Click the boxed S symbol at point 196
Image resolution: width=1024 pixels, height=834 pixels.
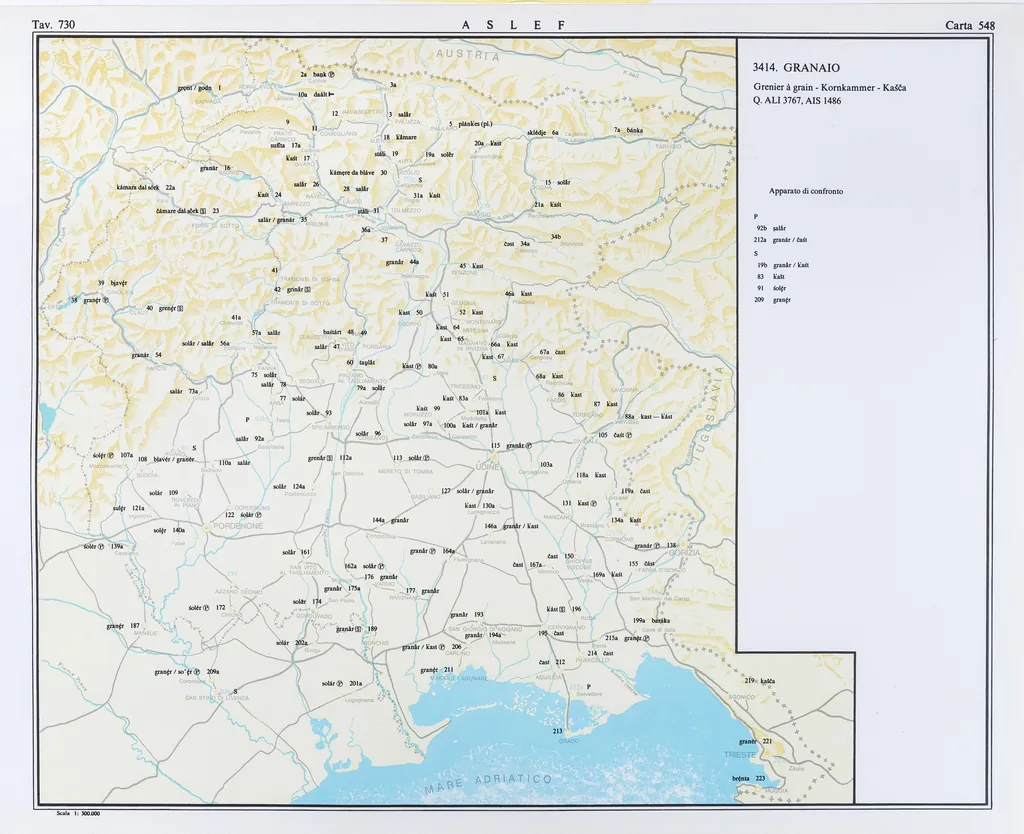coord(562,609)
